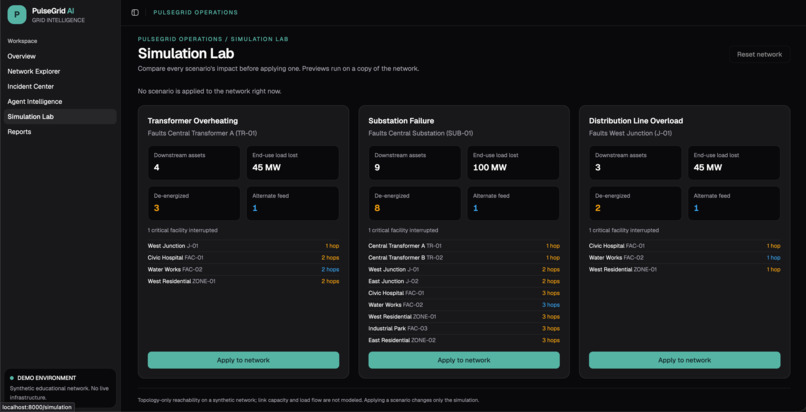Click Water Works FAC-02 row in Substation Failure

pyautogui.click(x=464, y=305)
